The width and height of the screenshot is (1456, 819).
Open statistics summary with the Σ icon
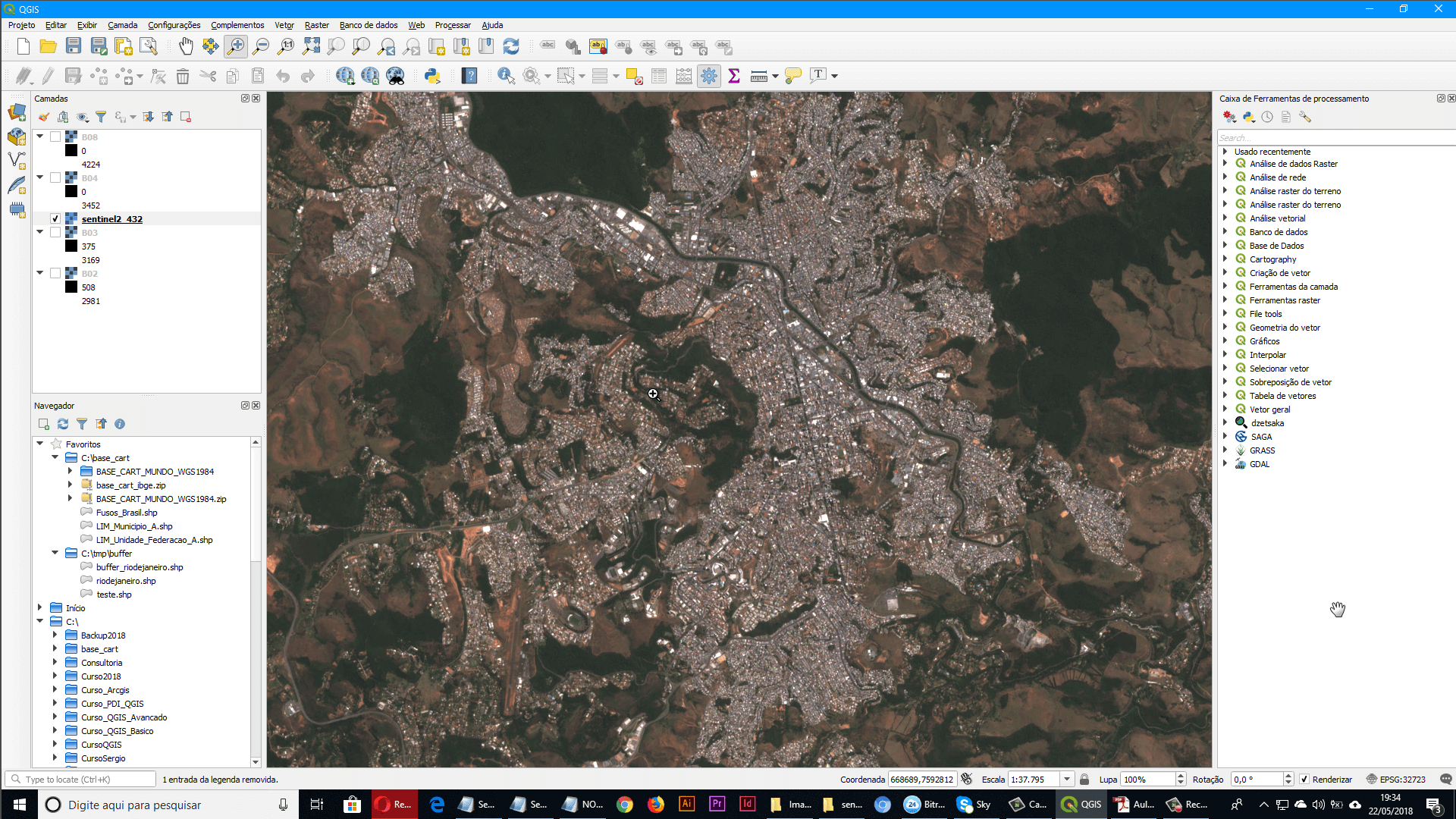[x=733, y=76]
